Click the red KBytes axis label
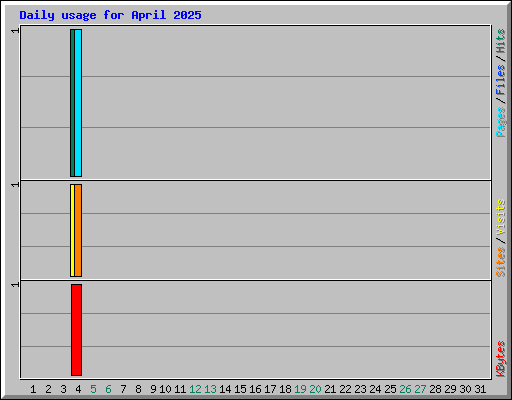Image resolution: width=512 pixels, height=400 pixels. (500, 359)
